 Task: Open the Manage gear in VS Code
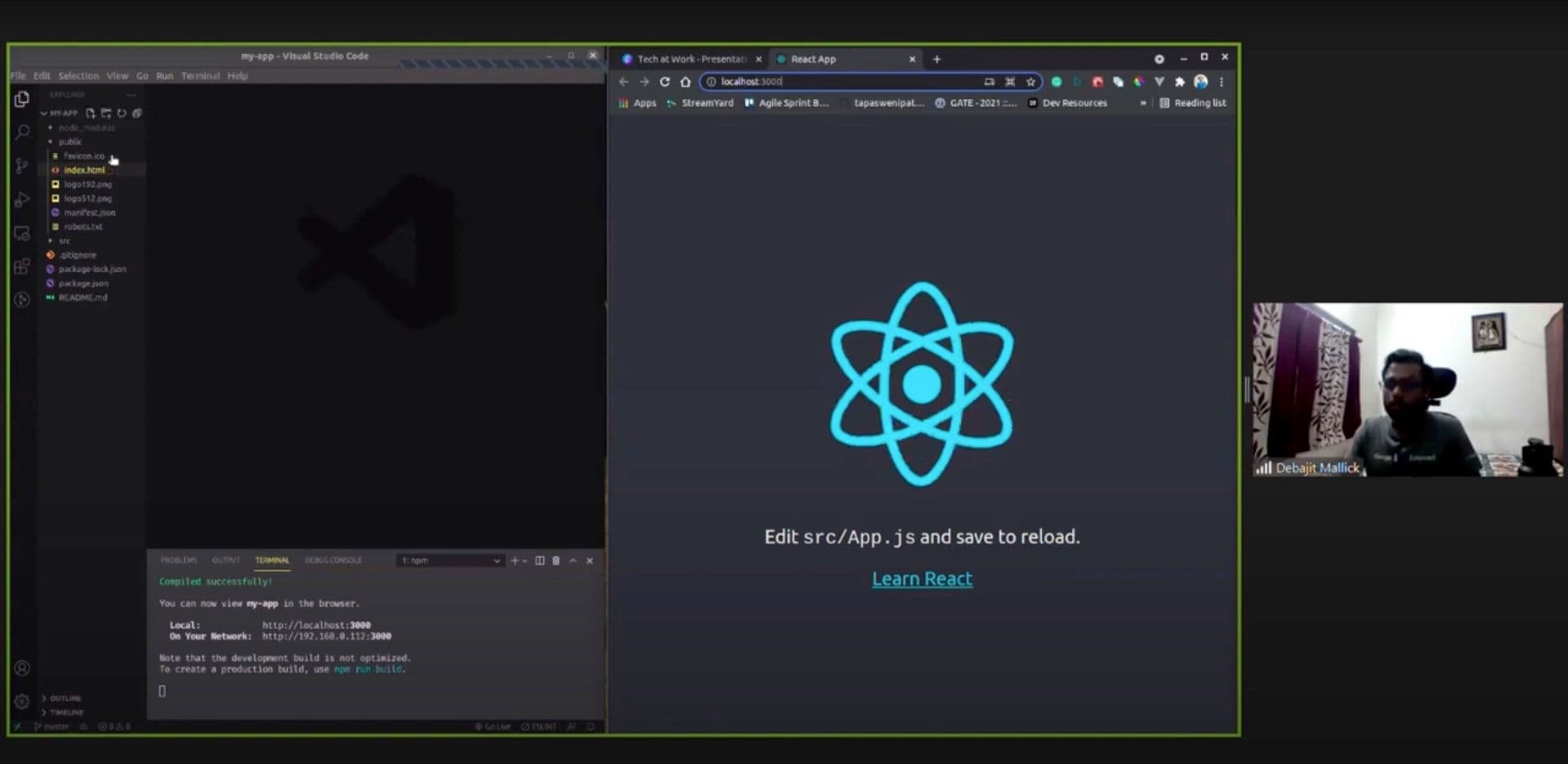pos(22,701)
